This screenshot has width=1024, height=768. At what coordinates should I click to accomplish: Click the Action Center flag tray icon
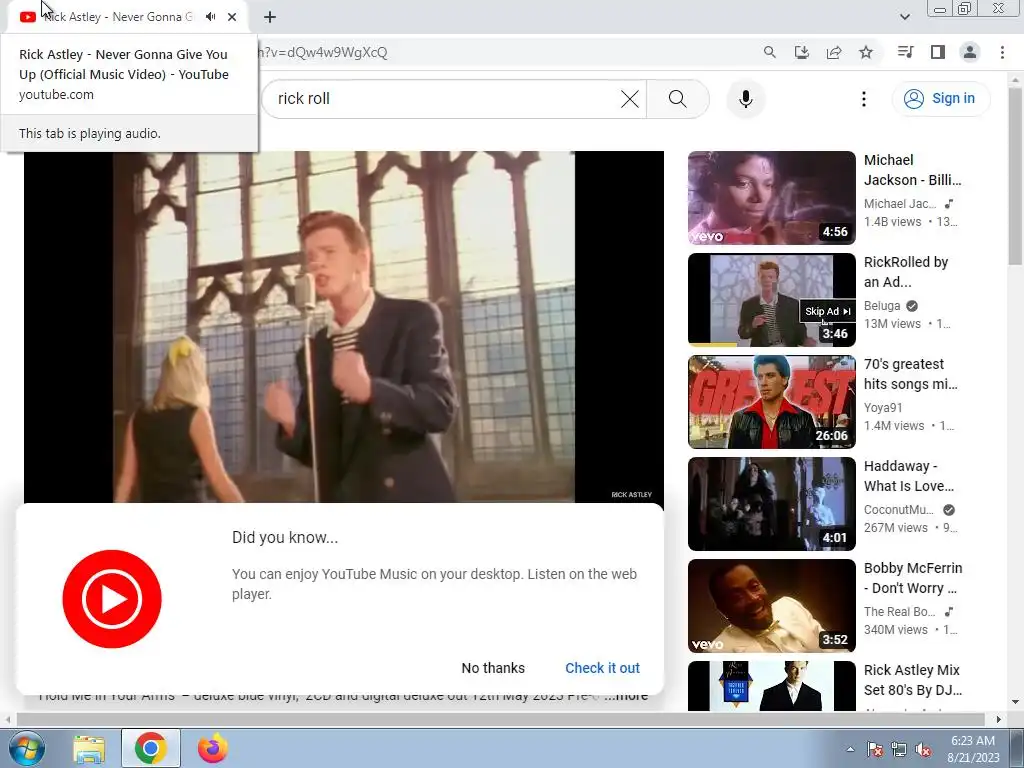tap(875, 749)
